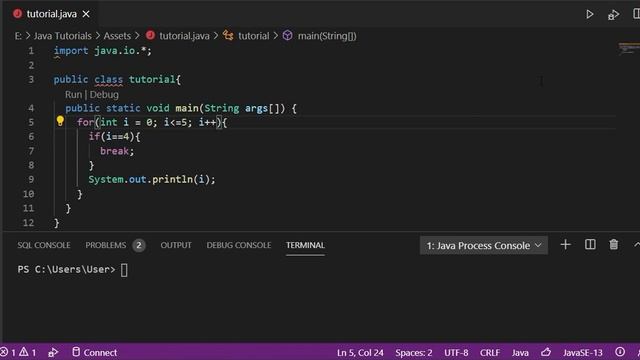Click the 'class' keyword with red underline
Image resolution: width=640 pixels, height=360 pixels.
coord(109,80)
